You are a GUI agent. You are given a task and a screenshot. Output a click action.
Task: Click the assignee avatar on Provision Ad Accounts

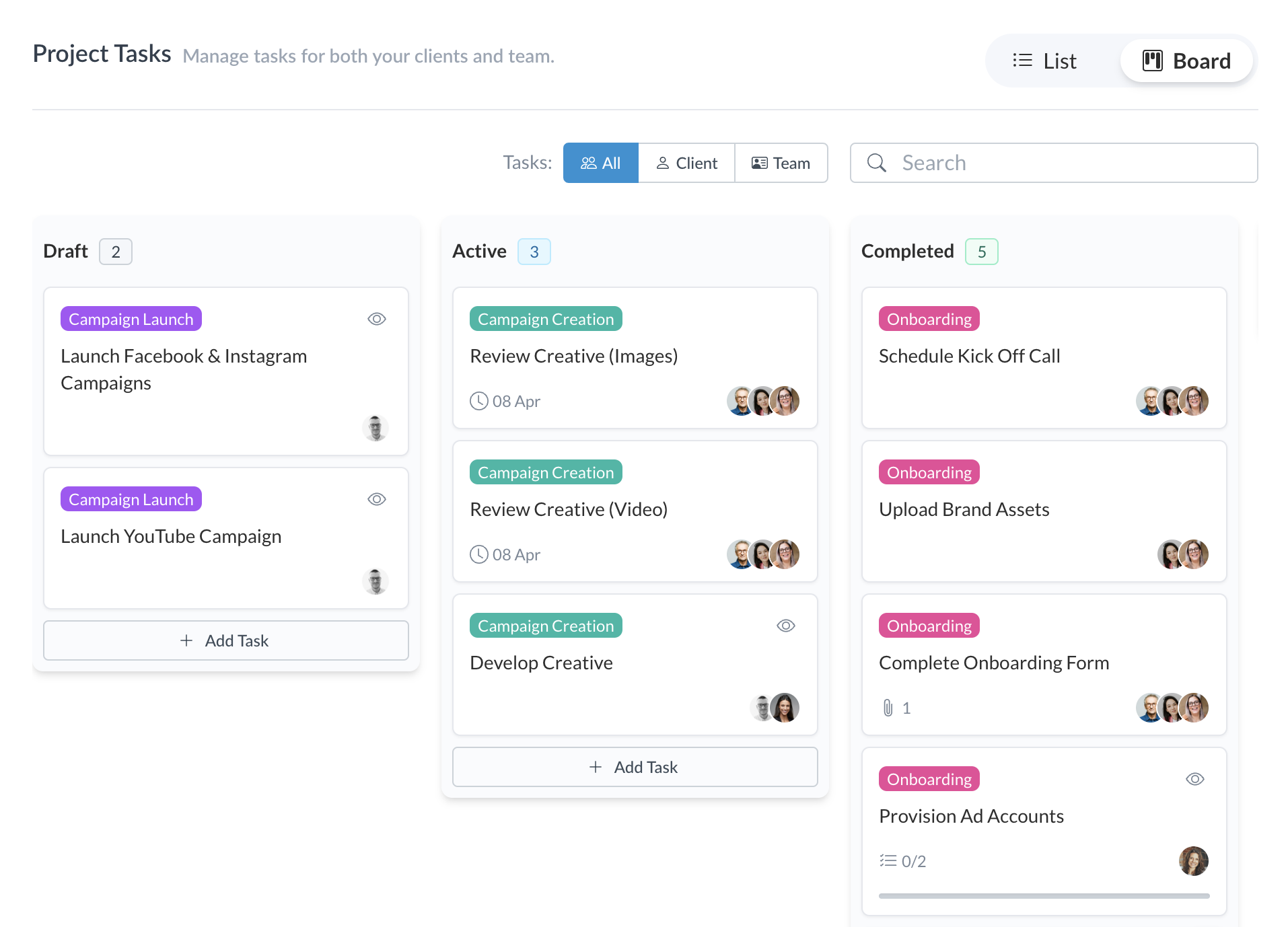(x=1193, y=861)
